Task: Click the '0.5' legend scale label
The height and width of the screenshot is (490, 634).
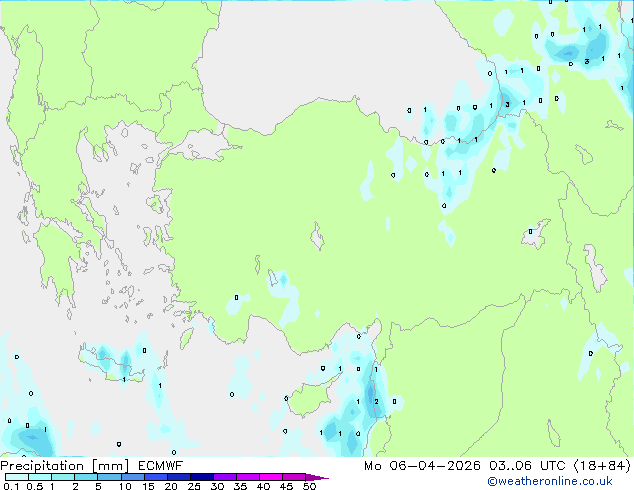Action: coord(35,486)
